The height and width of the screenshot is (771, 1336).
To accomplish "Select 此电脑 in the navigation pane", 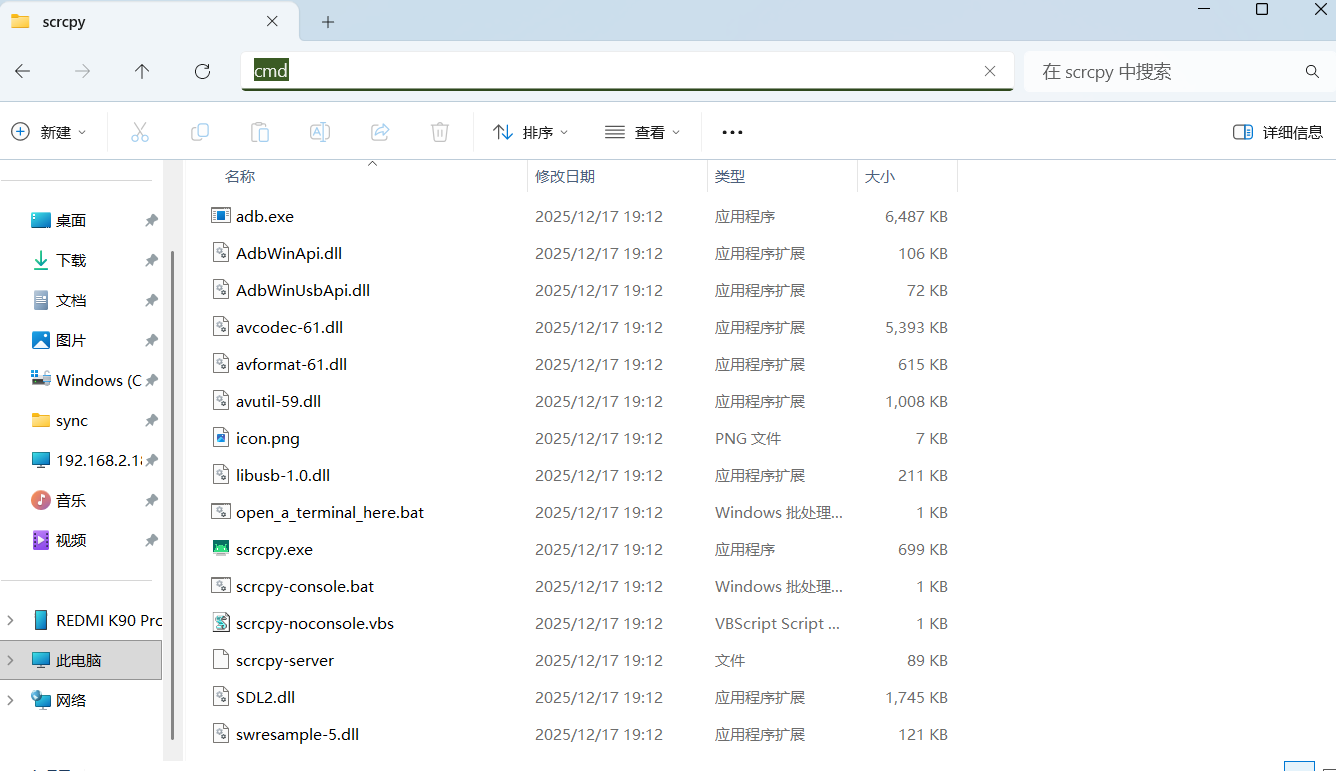I will pos(81,660).
